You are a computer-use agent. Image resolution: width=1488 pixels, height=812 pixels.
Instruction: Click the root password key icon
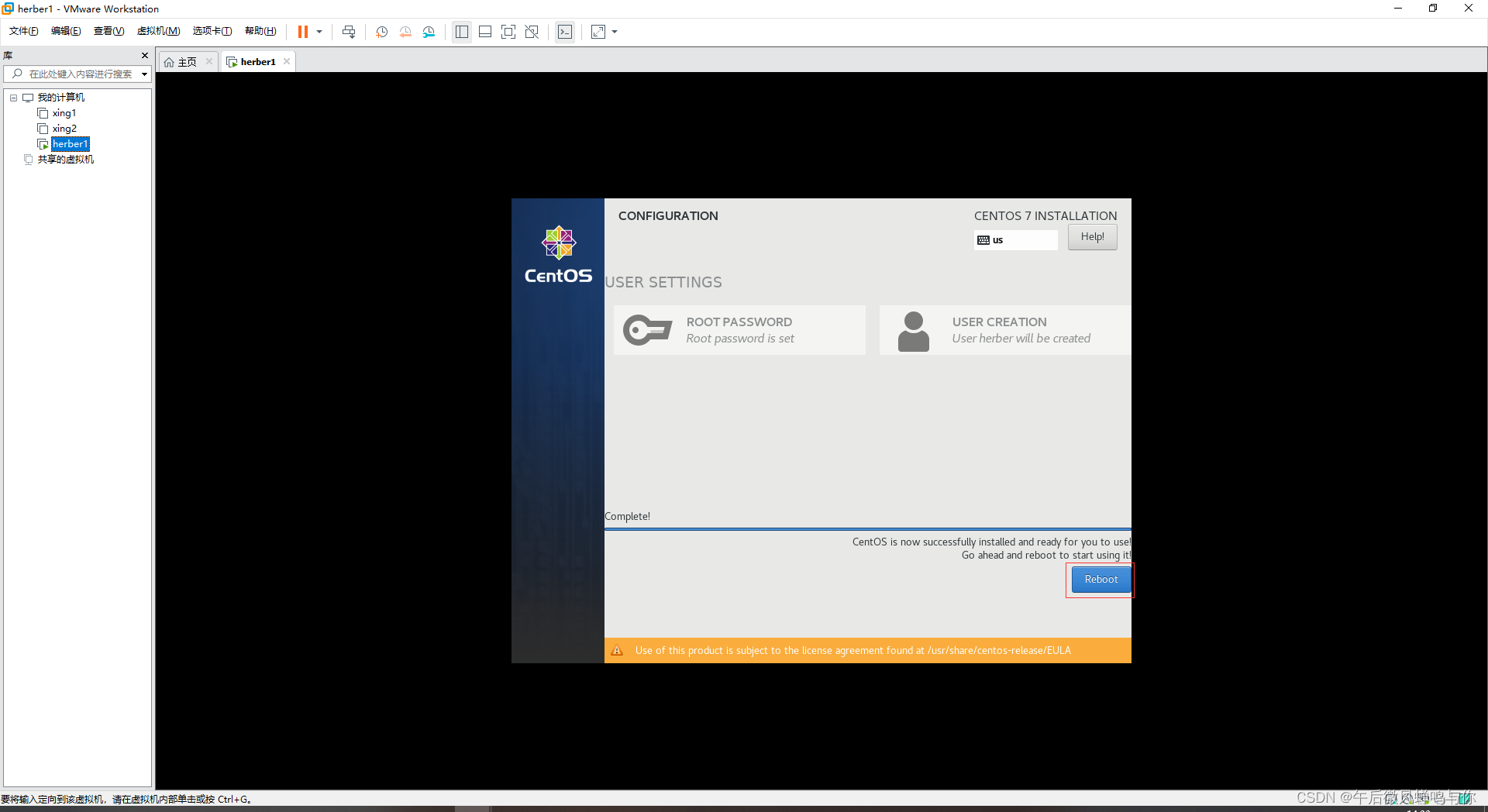(x=648, y=330)
